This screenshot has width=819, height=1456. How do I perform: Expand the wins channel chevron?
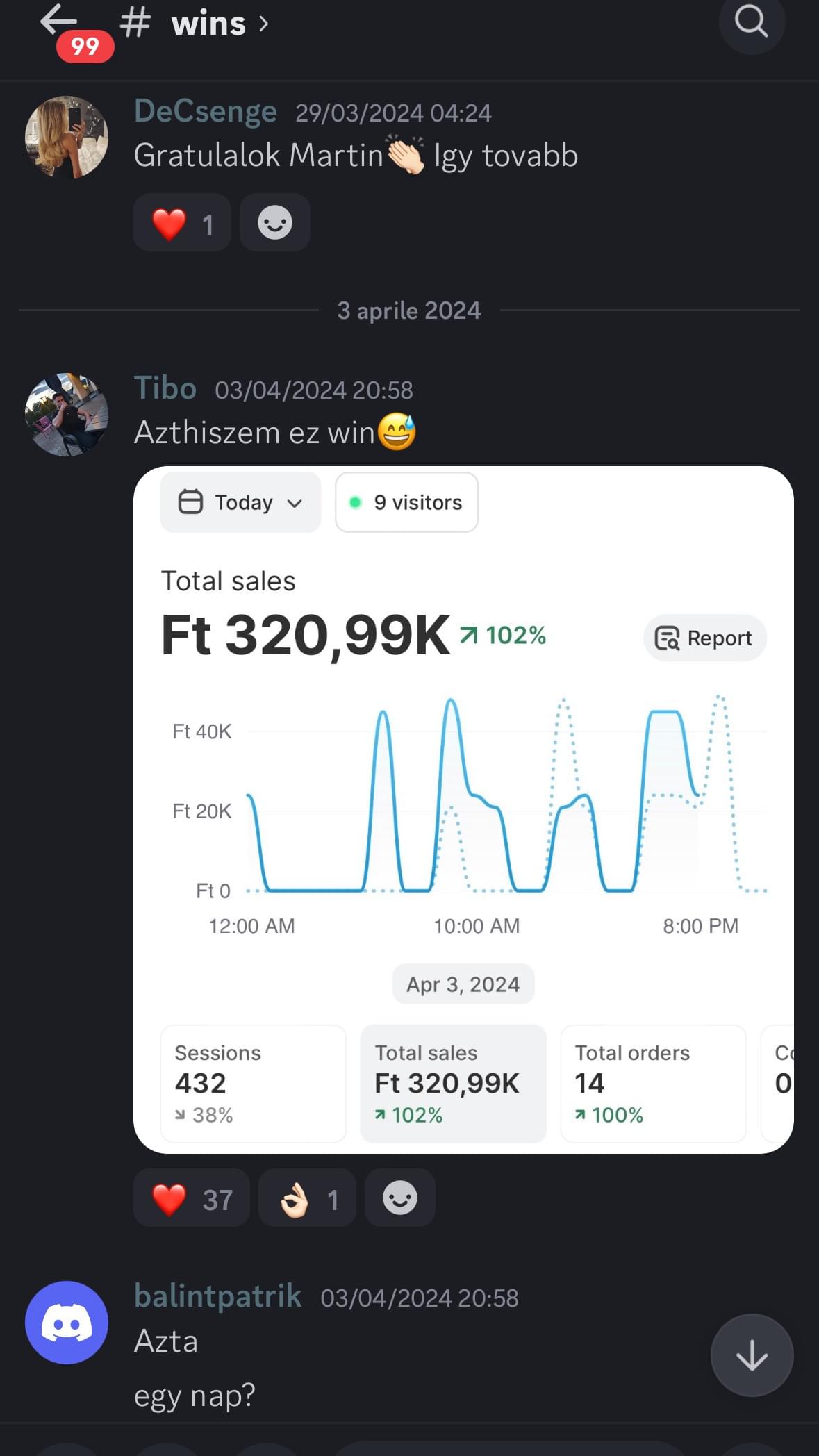[263, 24]
